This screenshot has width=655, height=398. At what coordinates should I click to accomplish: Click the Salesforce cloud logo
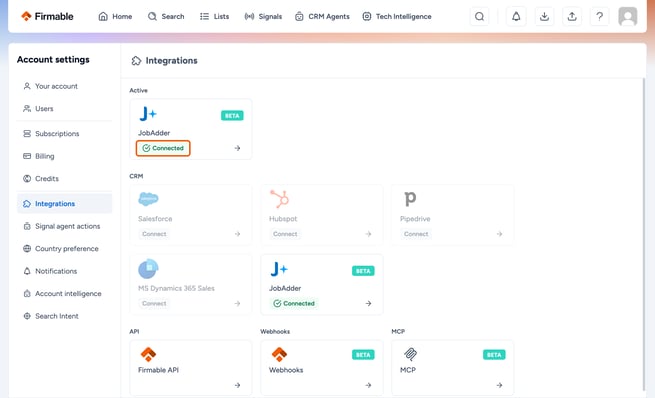tap(148, 199)
